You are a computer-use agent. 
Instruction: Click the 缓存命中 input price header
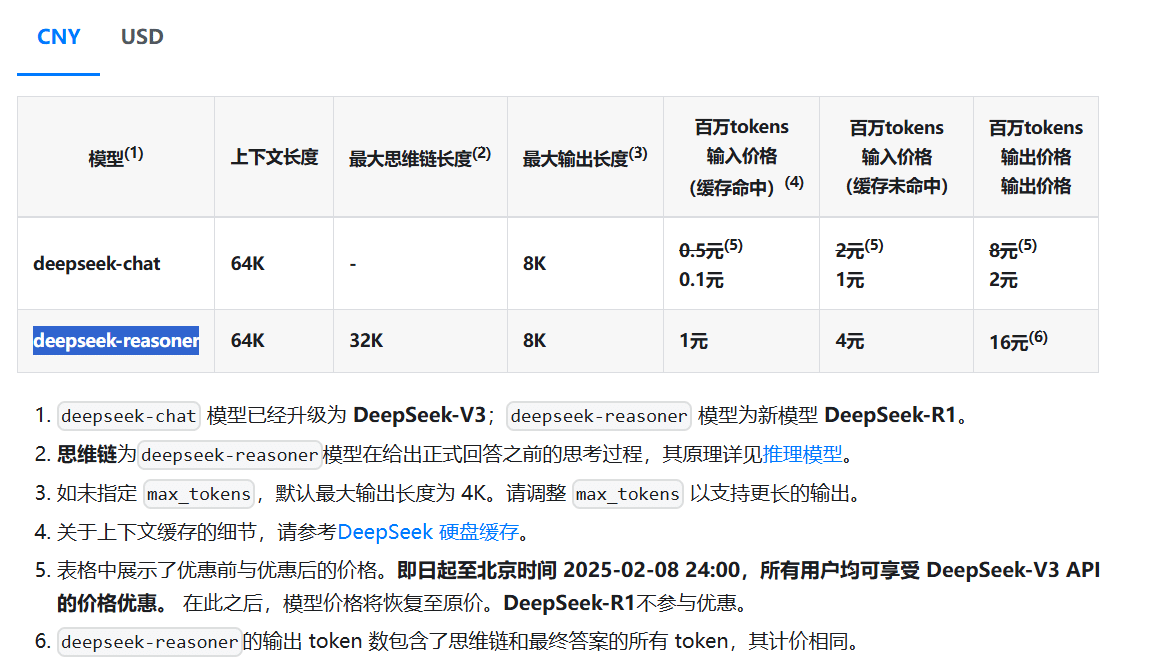coord(740,156)
